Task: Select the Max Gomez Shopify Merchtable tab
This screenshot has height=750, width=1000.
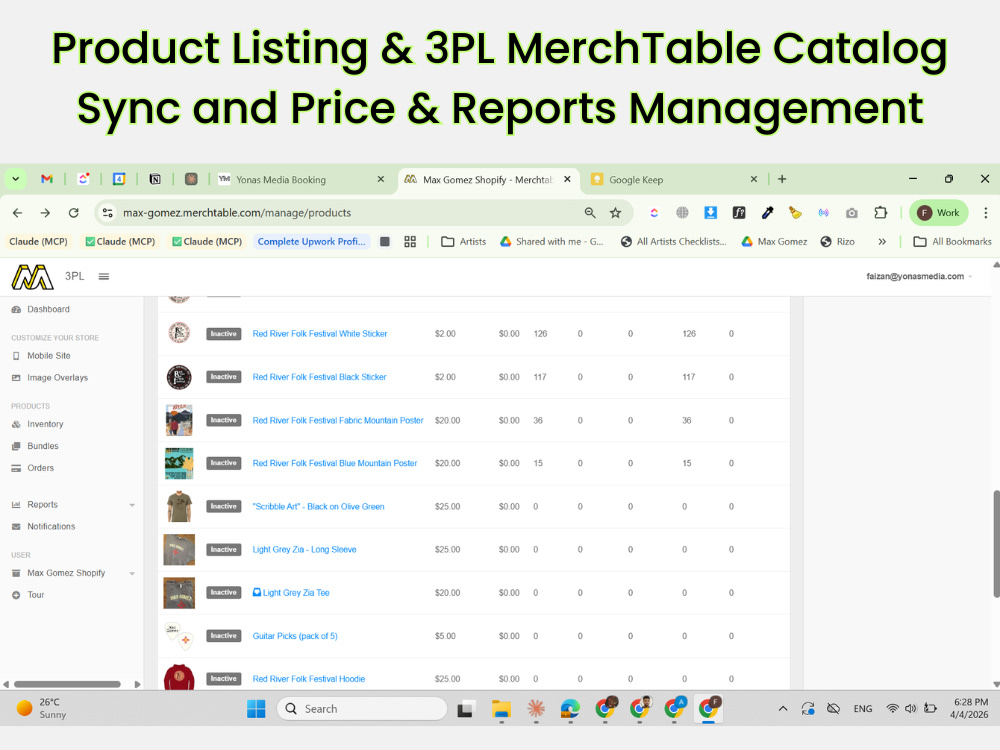Action: (487, 180)
